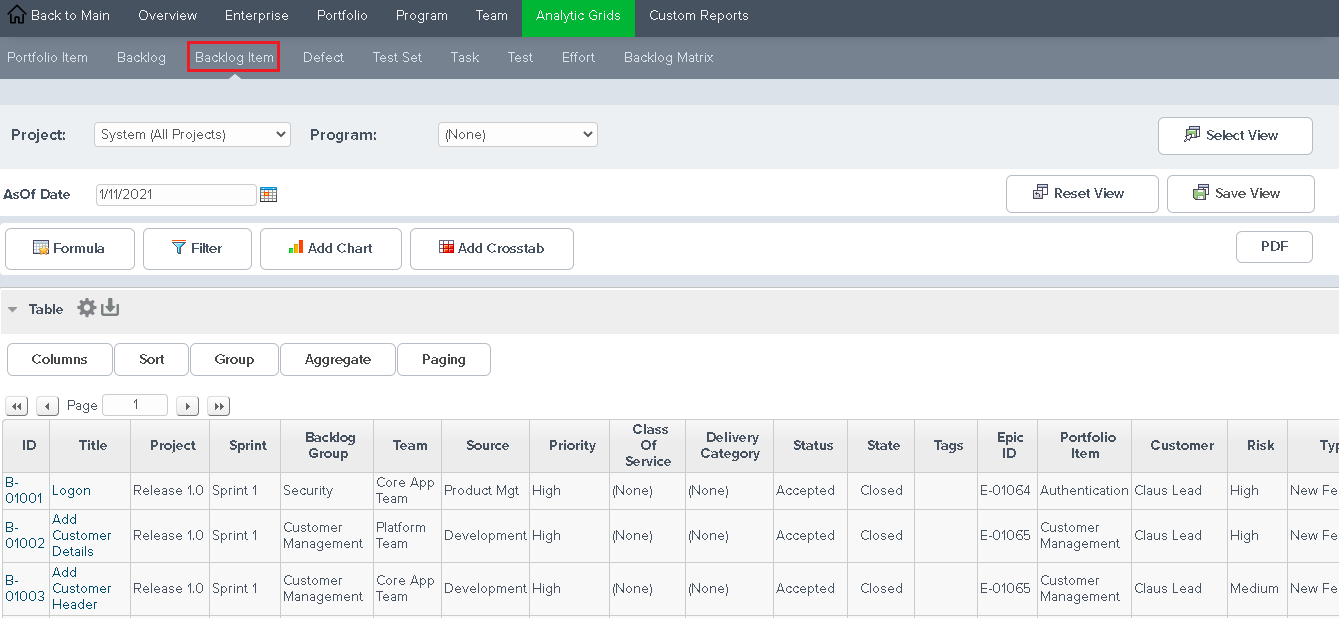Open the Program menu item
Viewport: 1339px width, 621px height.
click(x=422, y=16)
